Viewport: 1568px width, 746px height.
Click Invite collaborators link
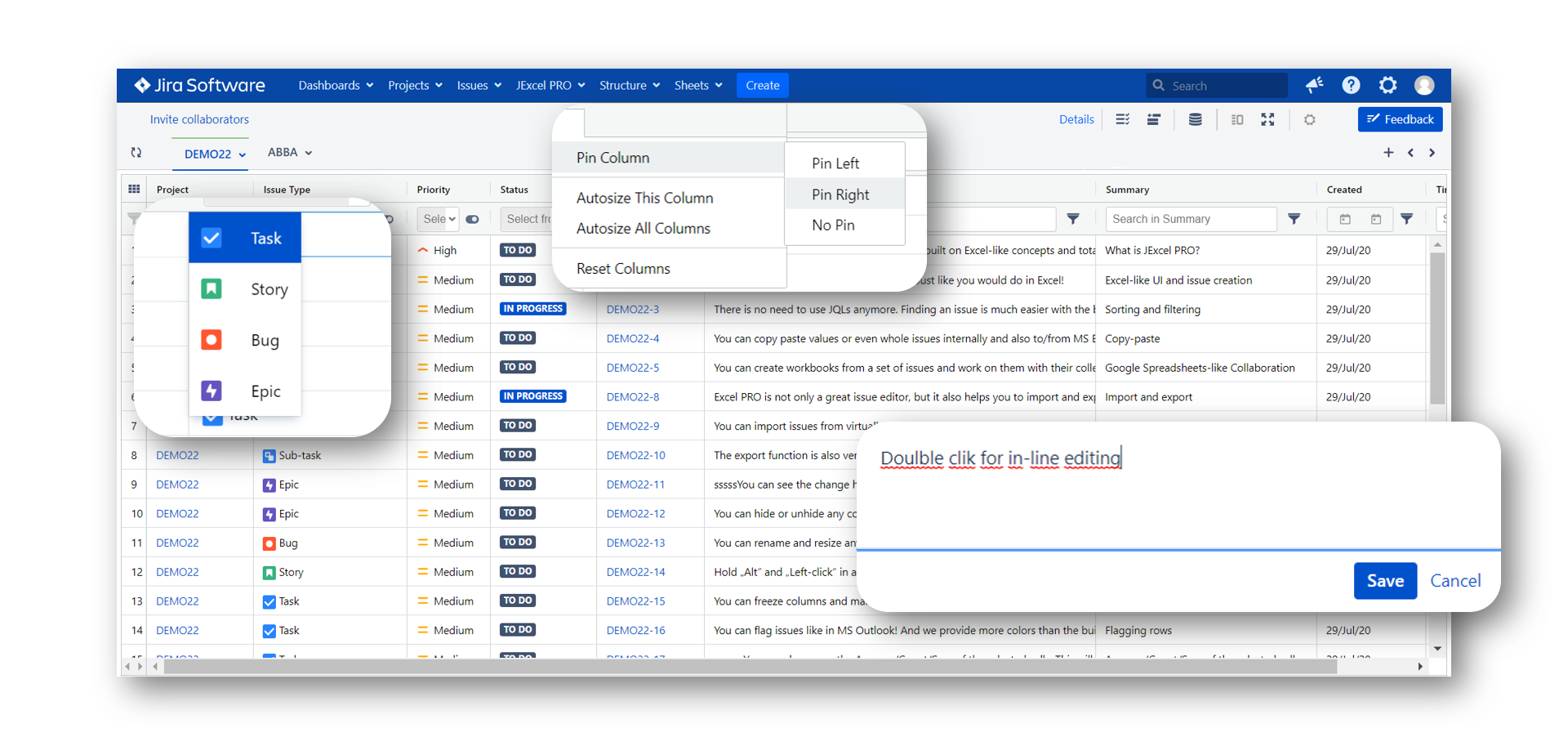point(199,119)
